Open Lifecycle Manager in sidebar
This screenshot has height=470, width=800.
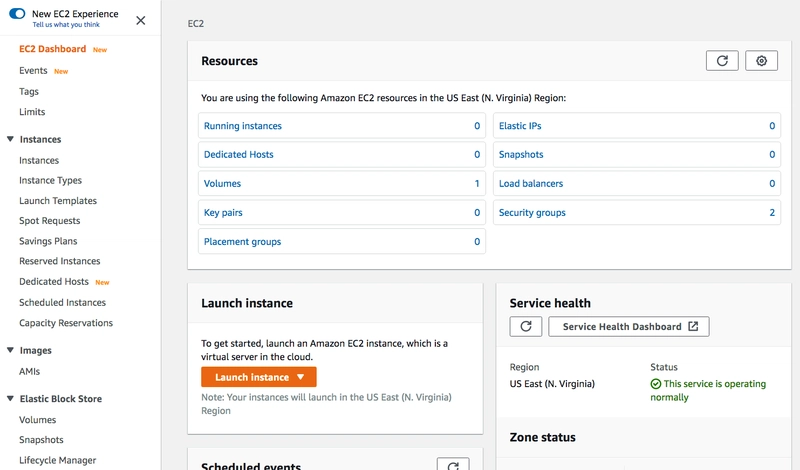58,460
